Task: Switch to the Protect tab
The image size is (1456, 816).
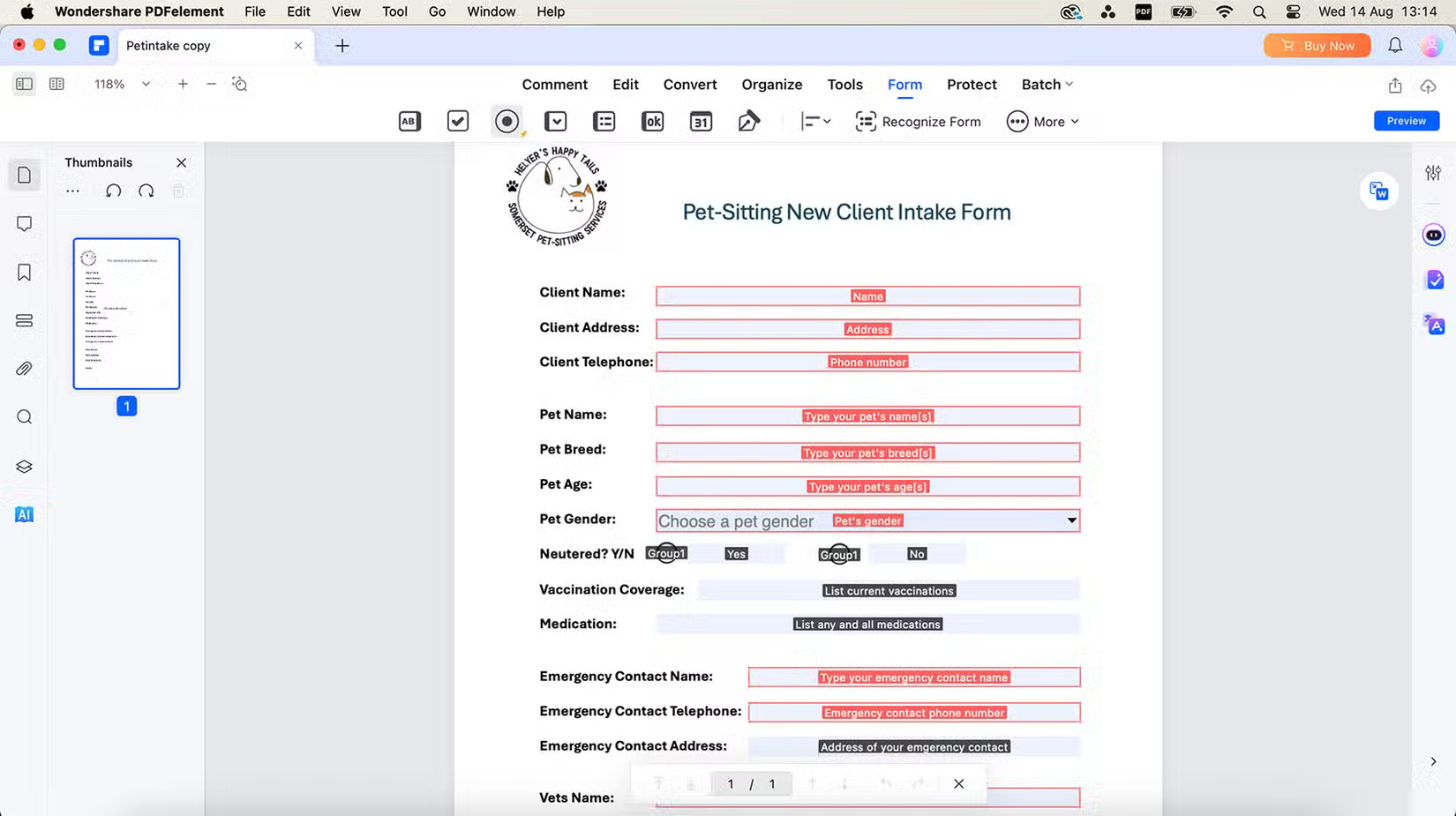Action: [x=971, y=84]
